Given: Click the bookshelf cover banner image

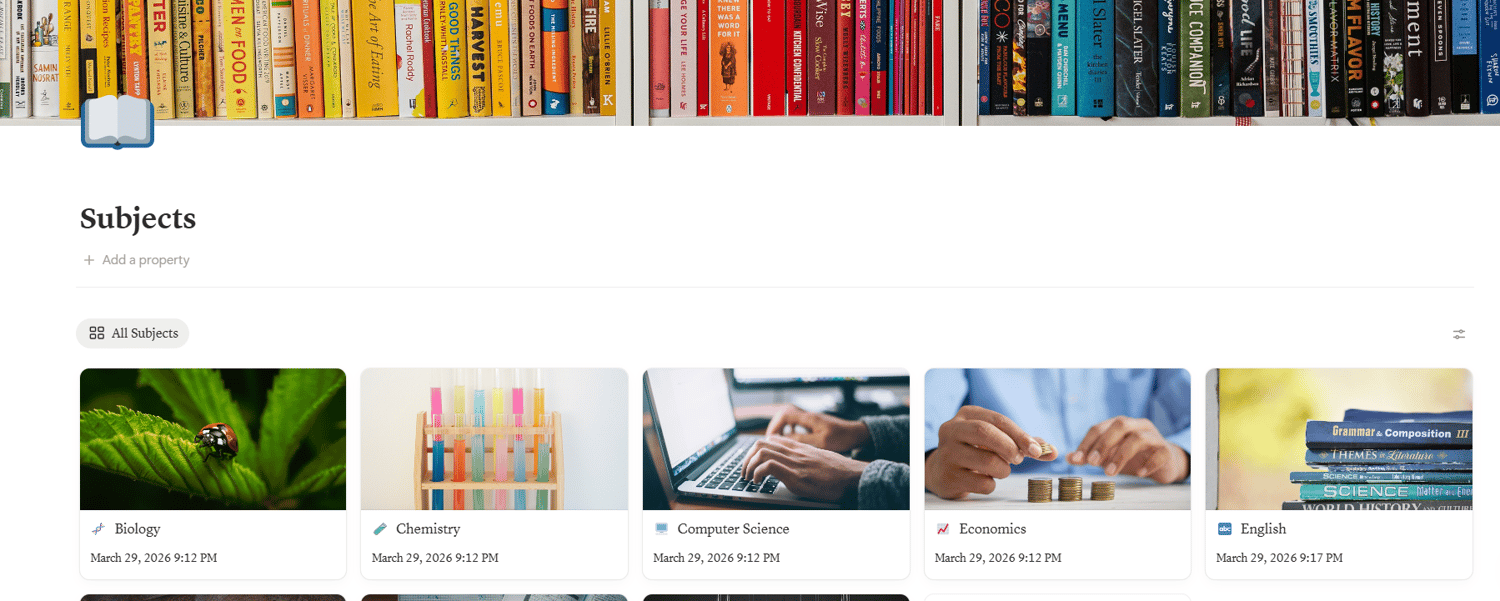Looking at the screenshot, I should pos(750,62).
